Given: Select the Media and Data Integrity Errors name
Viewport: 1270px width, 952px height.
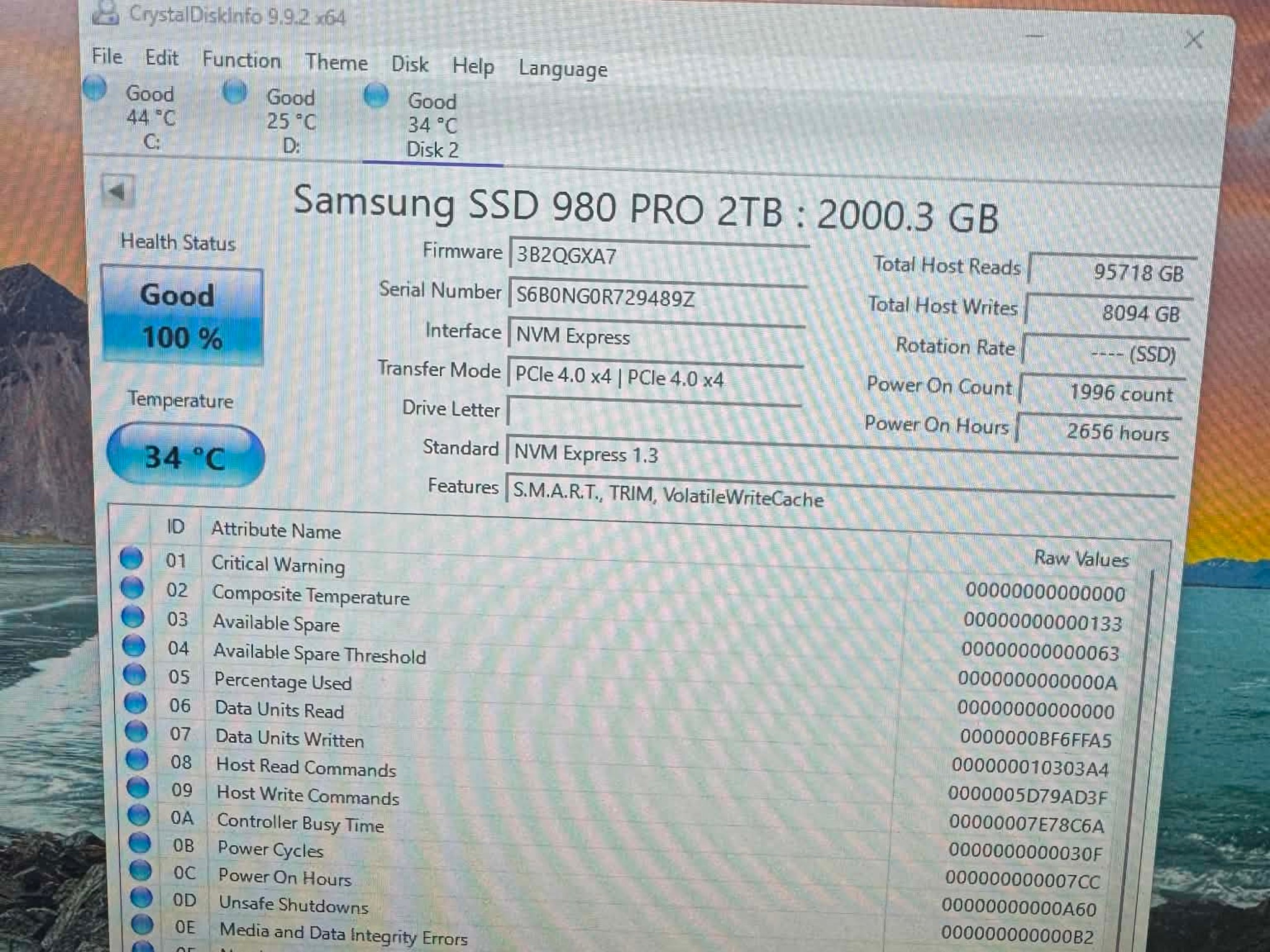Looking at the screenshot, I should pyautogui.click(x=344, y=933).
